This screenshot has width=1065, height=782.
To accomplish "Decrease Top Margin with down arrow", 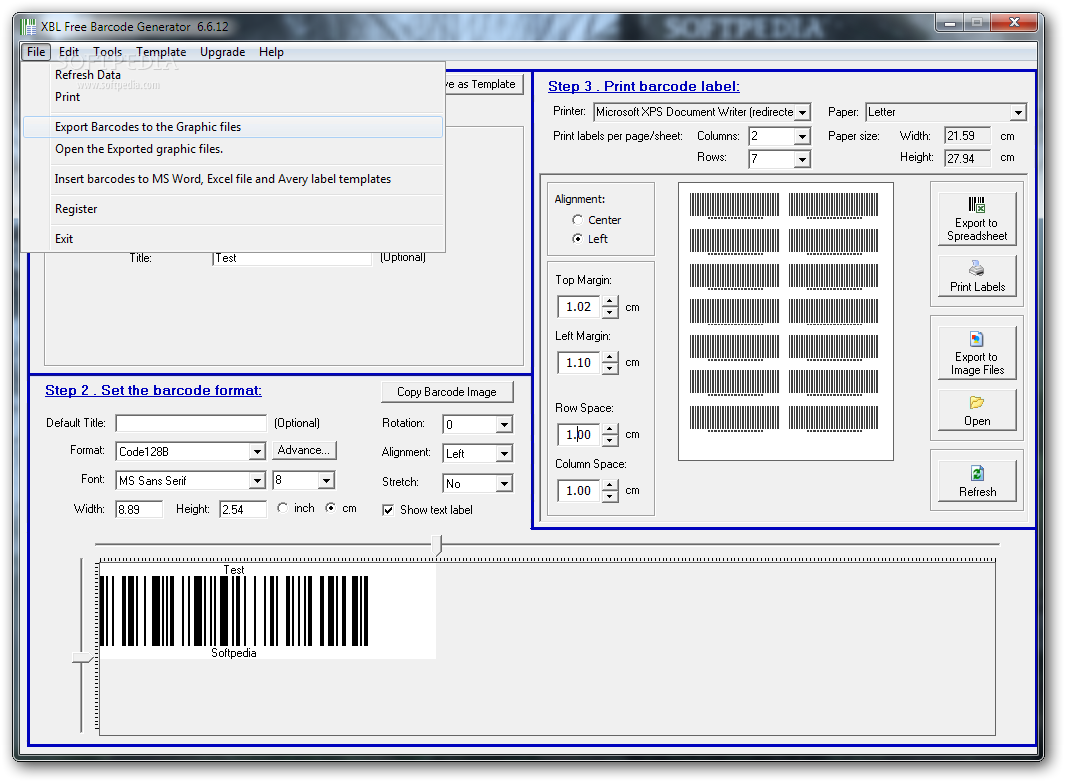I will [610, 313].
